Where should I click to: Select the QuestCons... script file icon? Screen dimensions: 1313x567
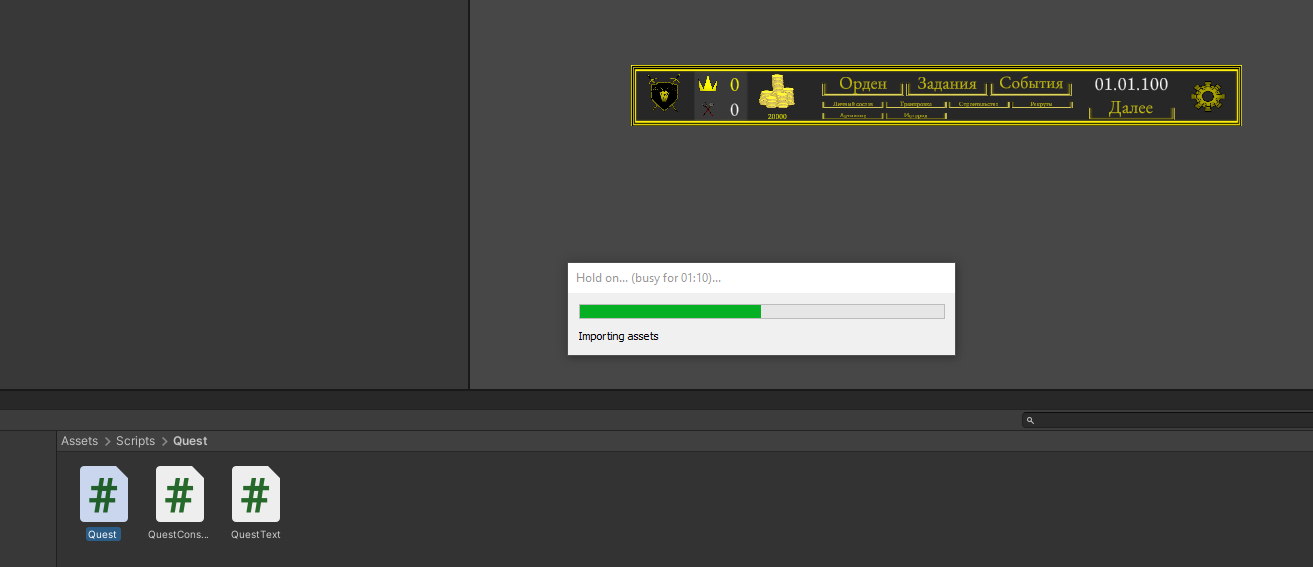[x=180, y=494]
